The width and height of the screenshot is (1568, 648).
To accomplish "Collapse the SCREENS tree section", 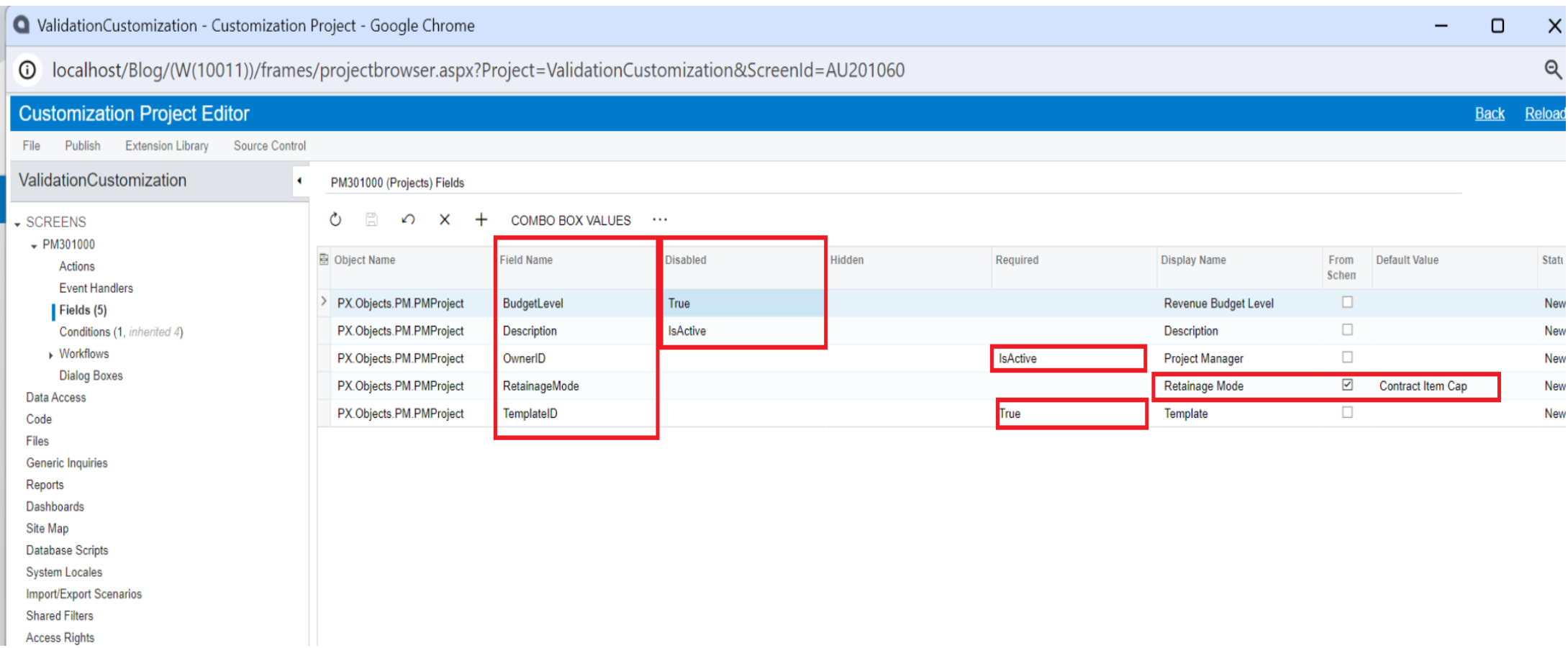I will pyautogui.click(x=17, y=224).
